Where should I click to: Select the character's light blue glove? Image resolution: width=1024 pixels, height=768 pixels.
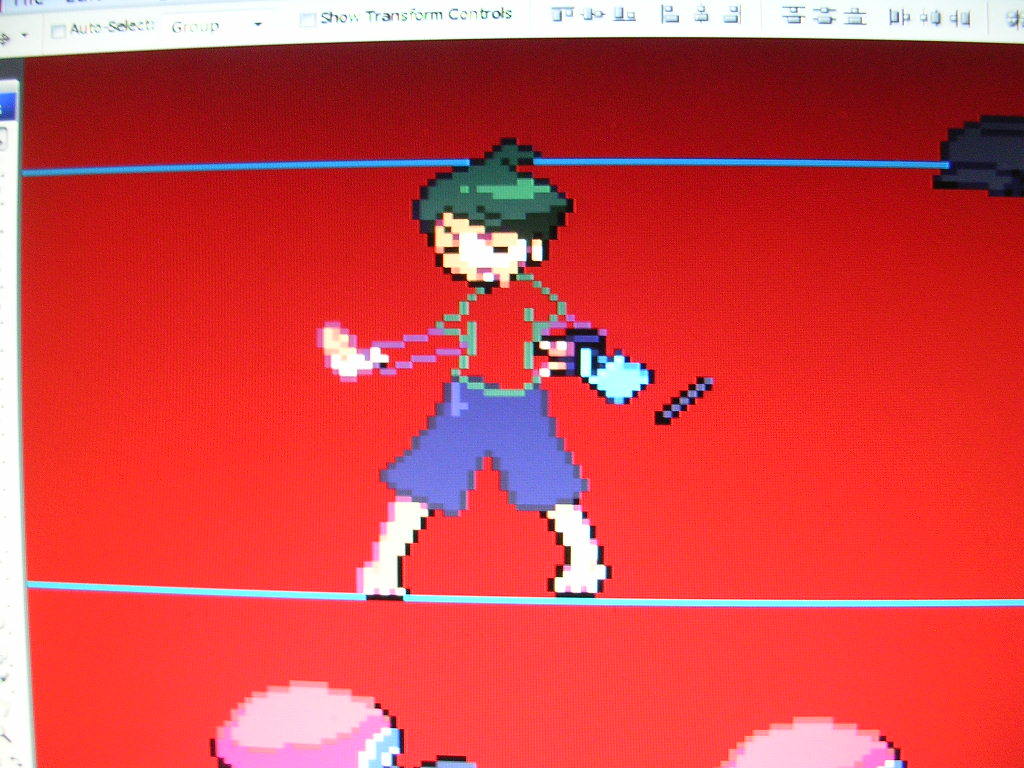(x=618, y=377)
